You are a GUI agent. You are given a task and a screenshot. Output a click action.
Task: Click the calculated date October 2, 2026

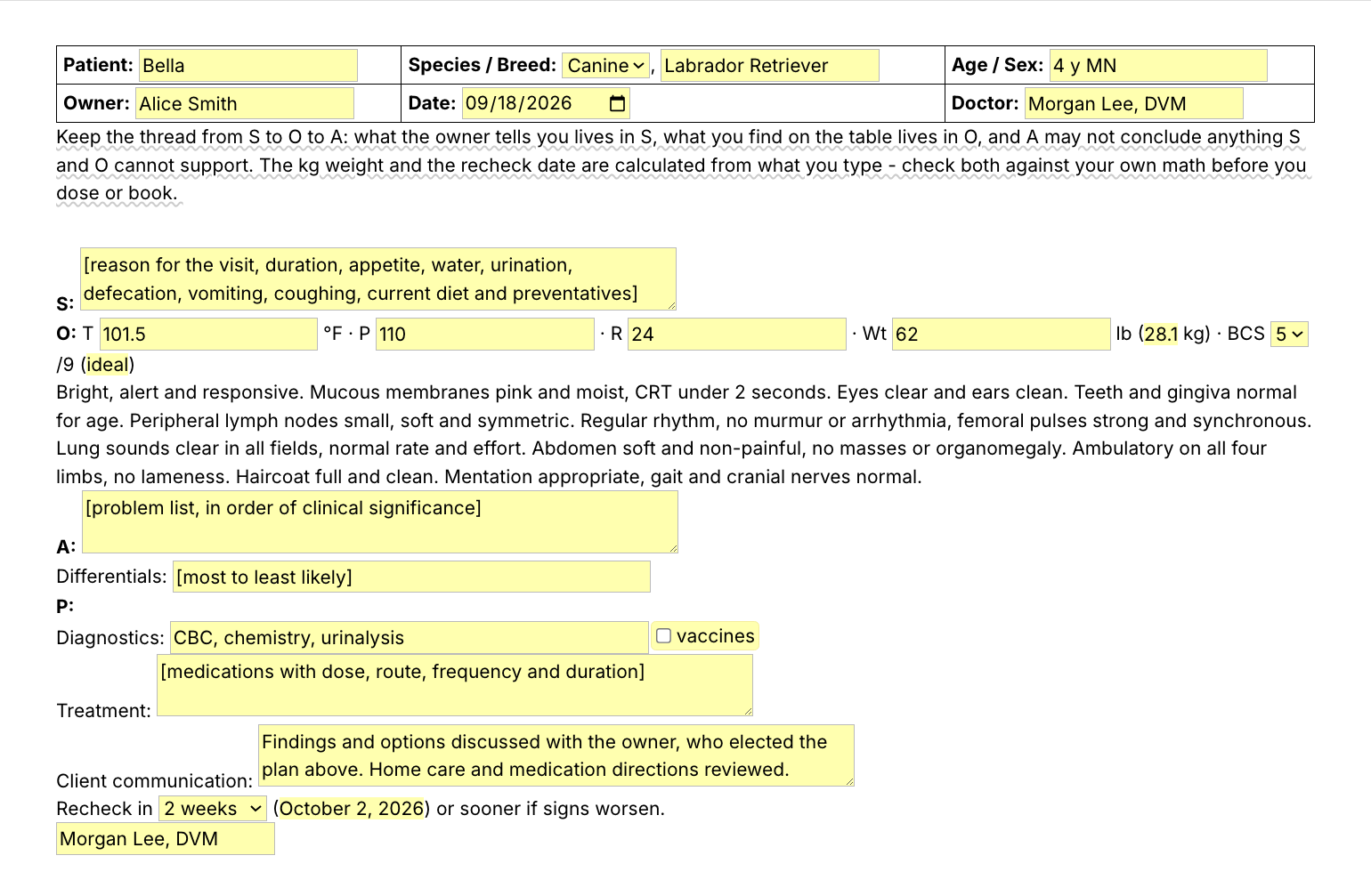[352, 809]
